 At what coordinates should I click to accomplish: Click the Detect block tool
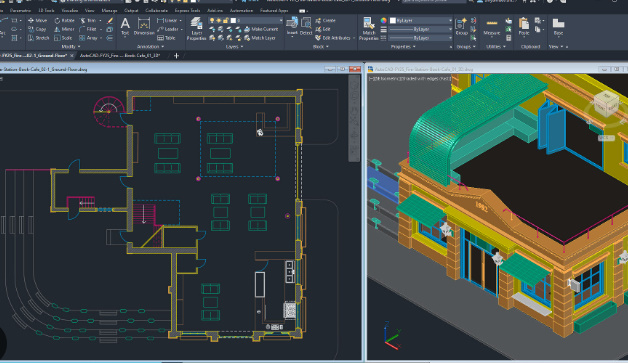tap(306, 26)
